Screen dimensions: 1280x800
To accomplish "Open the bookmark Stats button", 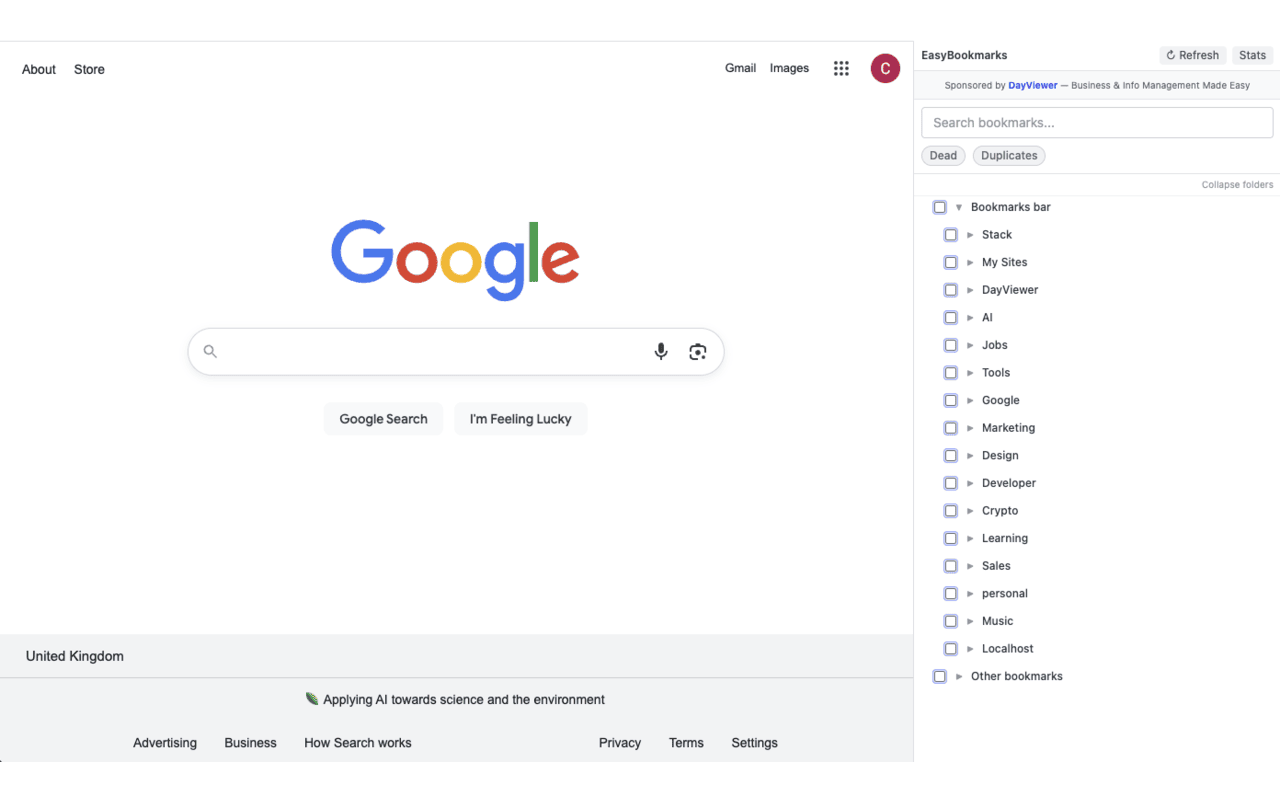I will 1252,55.
